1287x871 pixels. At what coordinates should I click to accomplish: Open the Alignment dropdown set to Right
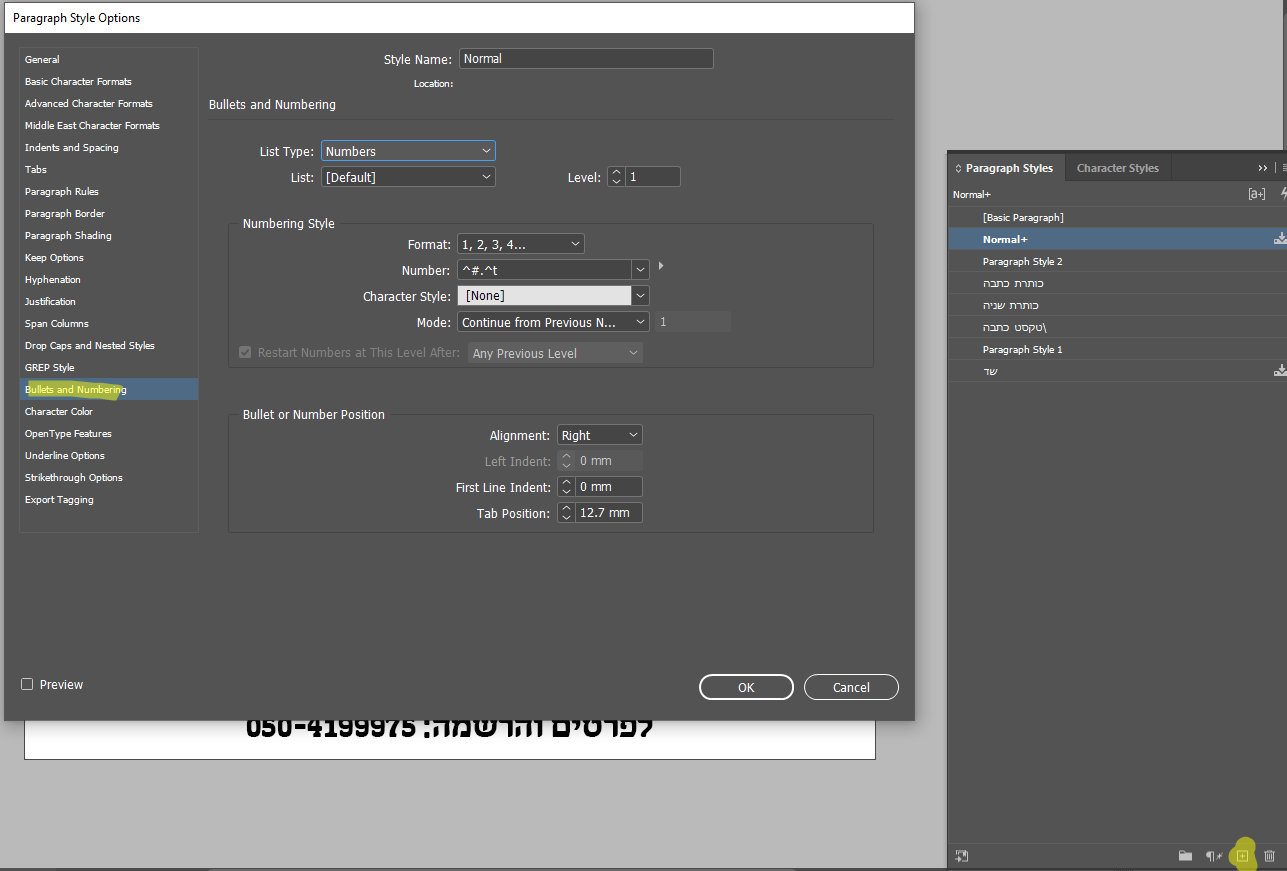[600, 435]
